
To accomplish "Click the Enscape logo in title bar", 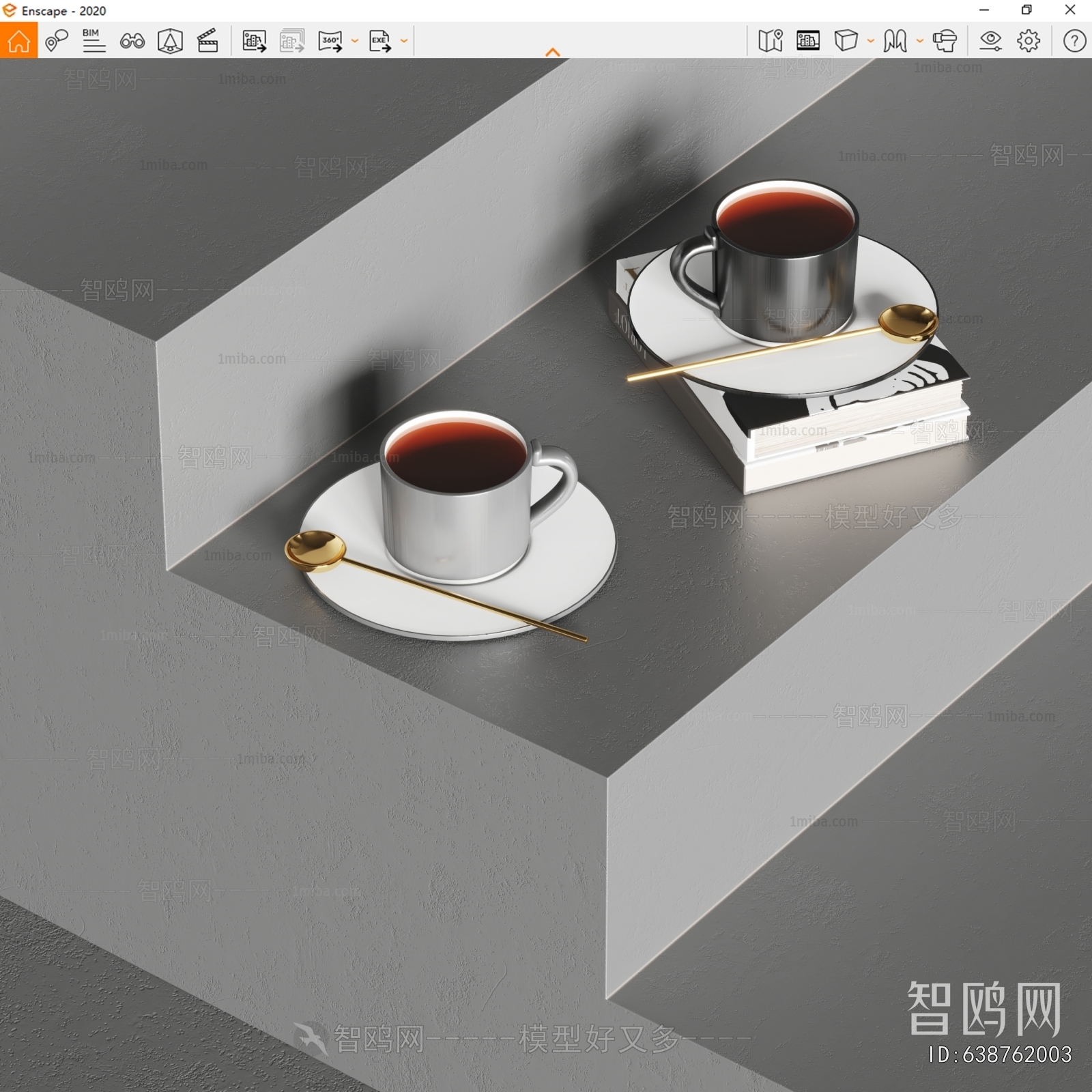I will tap(9, 10).
